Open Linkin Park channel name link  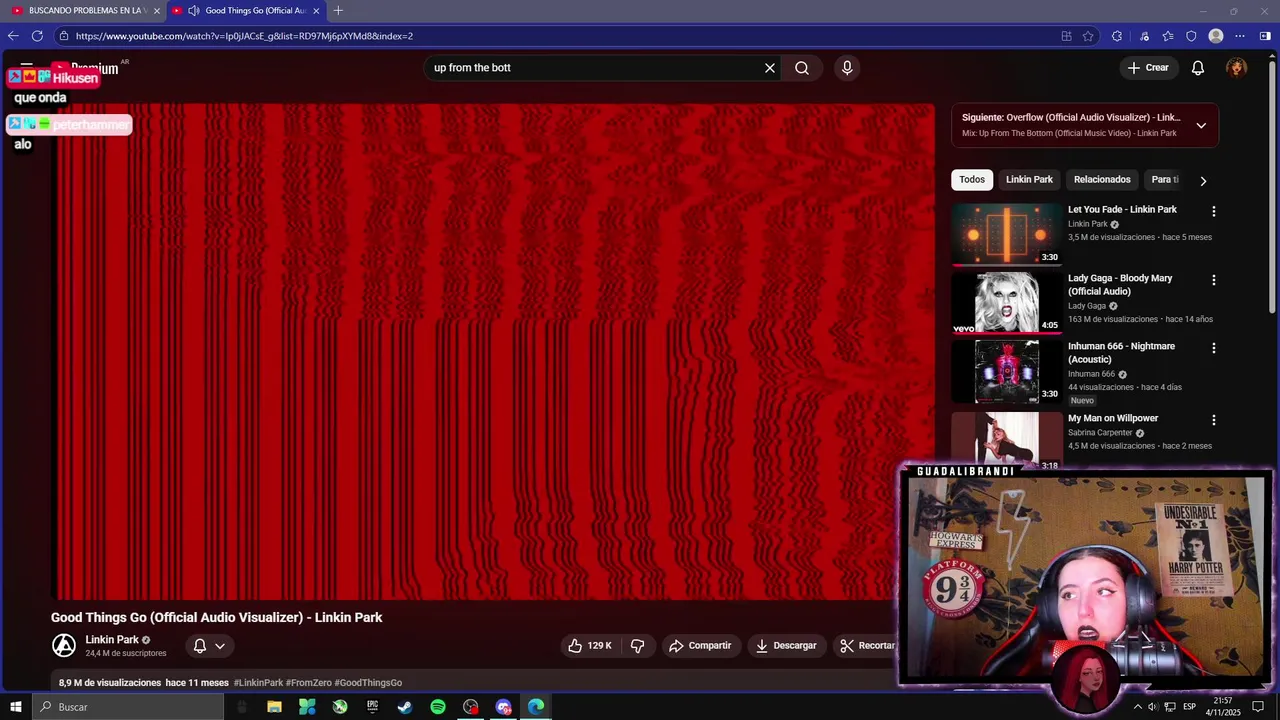[112, 640]
